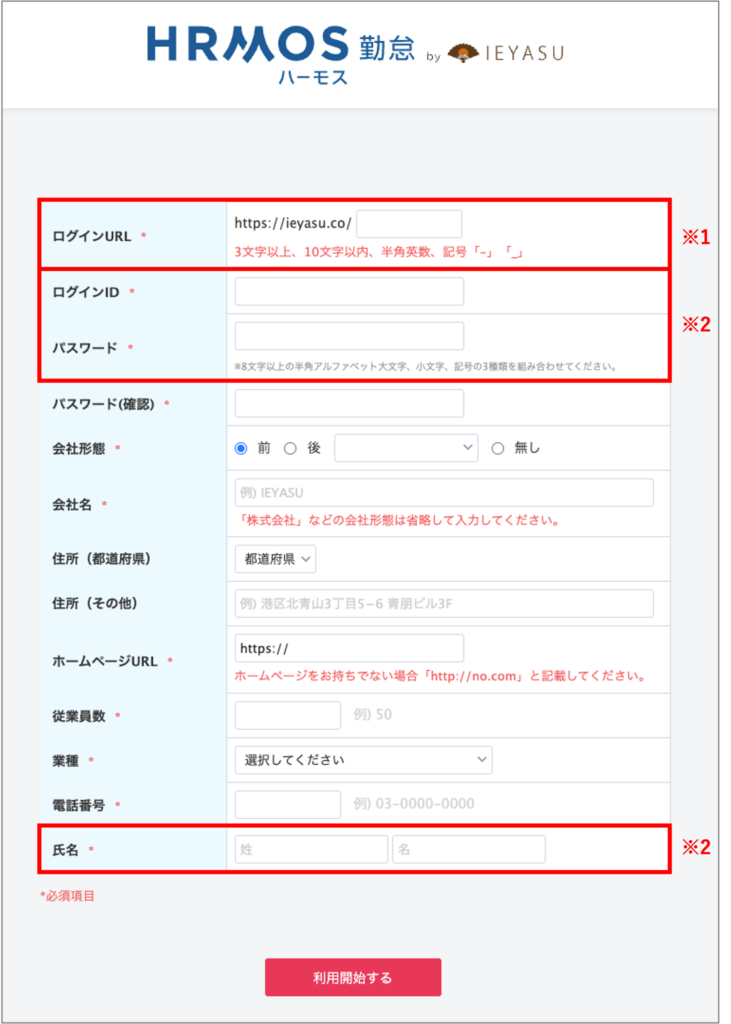Click the 「株式会社」などの会社形態は省略 hint text
731x1024 pixels.
pyautogui.click(x=398, y=520)
